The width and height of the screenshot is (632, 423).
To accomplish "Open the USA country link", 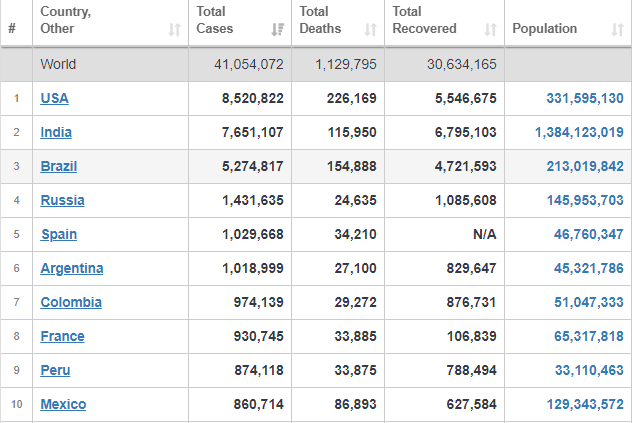I will point(54,98).
